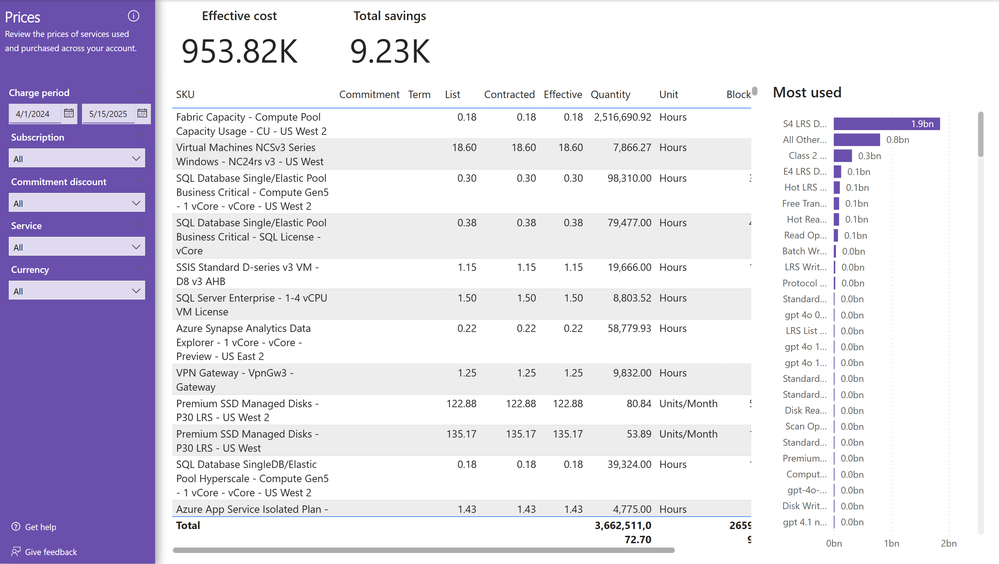This screenshot has width=999, height=564.
Task: Click quantity value 2,516,690.92
Action: coord(622,117)
